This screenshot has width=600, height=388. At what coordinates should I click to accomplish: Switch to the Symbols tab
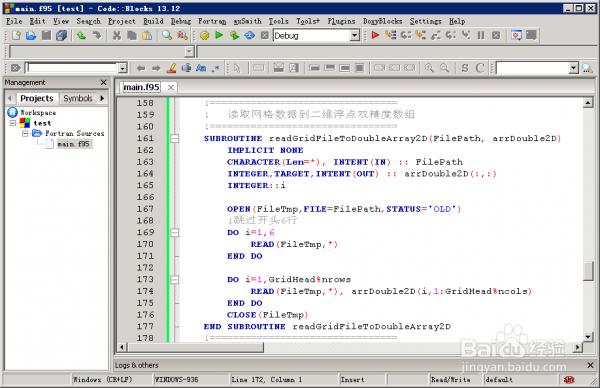(78, 98)
